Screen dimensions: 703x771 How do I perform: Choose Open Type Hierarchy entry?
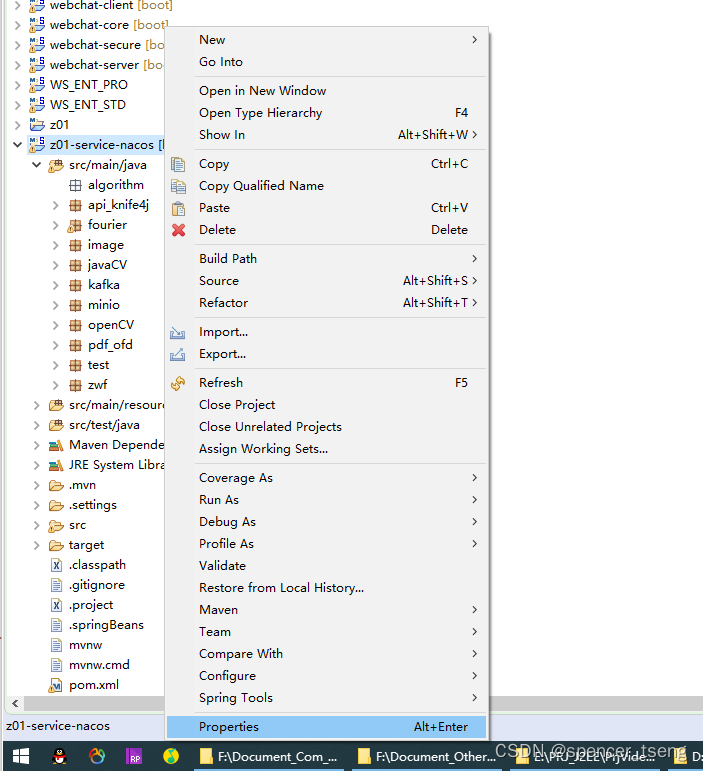click(326, 113)
